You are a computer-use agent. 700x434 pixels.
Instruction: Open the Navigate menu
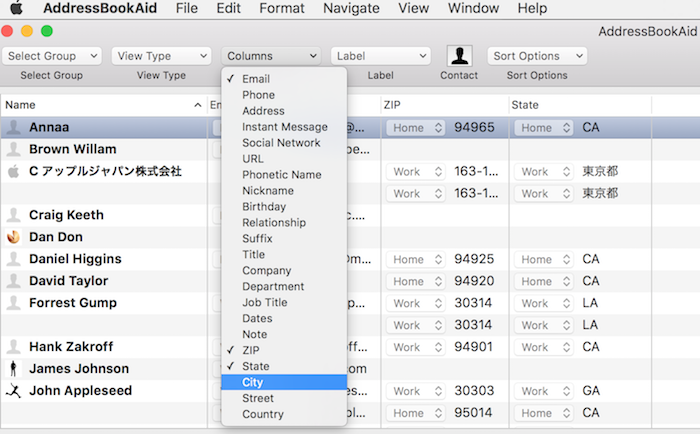click(x=351, y=8)
